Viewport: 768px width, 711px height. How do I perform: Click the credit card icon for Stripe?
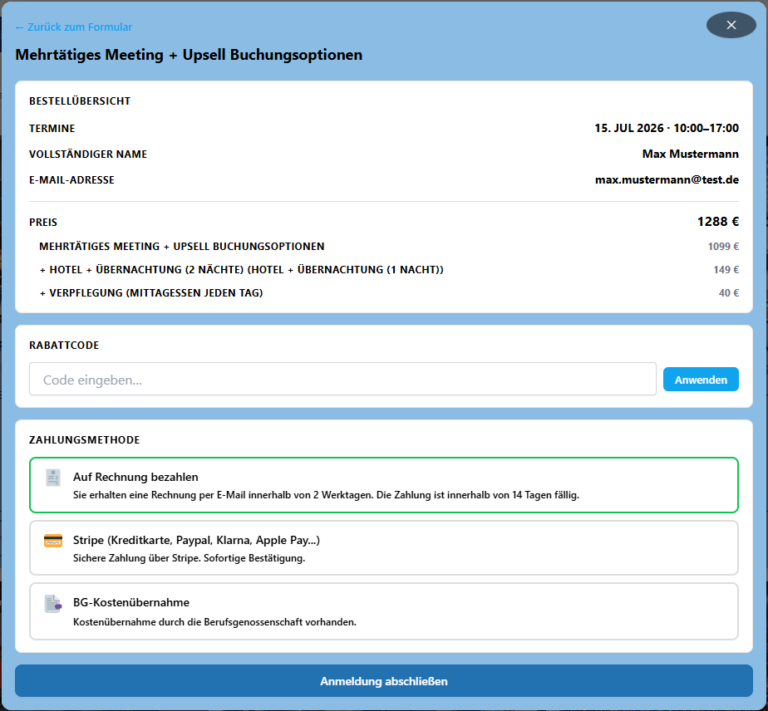[53, 541]
